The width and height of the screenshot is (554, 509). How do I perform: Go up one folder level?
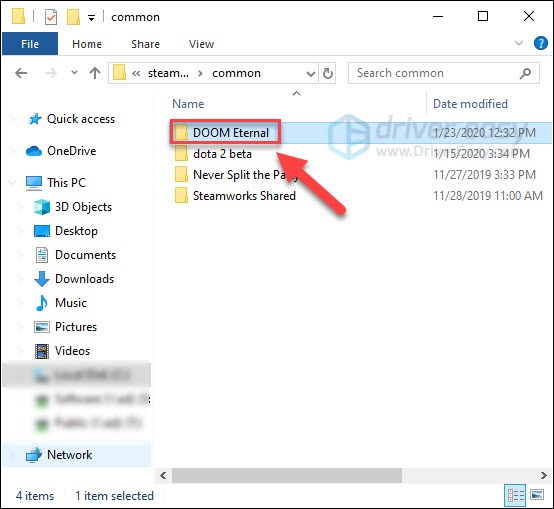tap(95, 73)
